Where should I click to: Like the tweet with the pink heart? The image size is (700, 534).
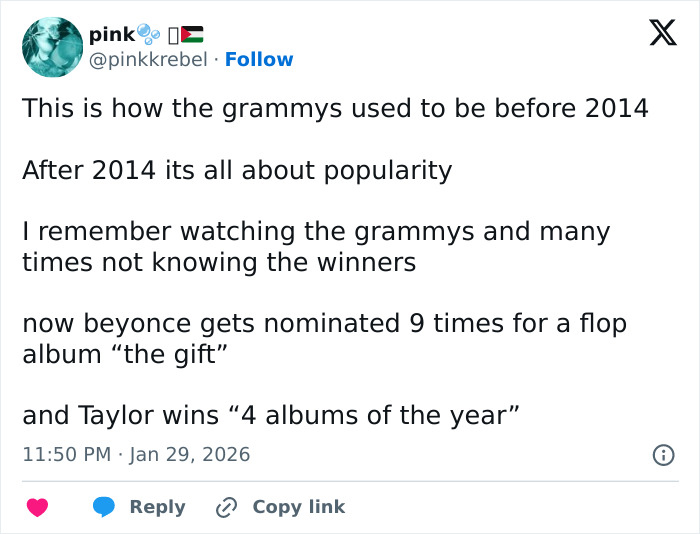37,507
